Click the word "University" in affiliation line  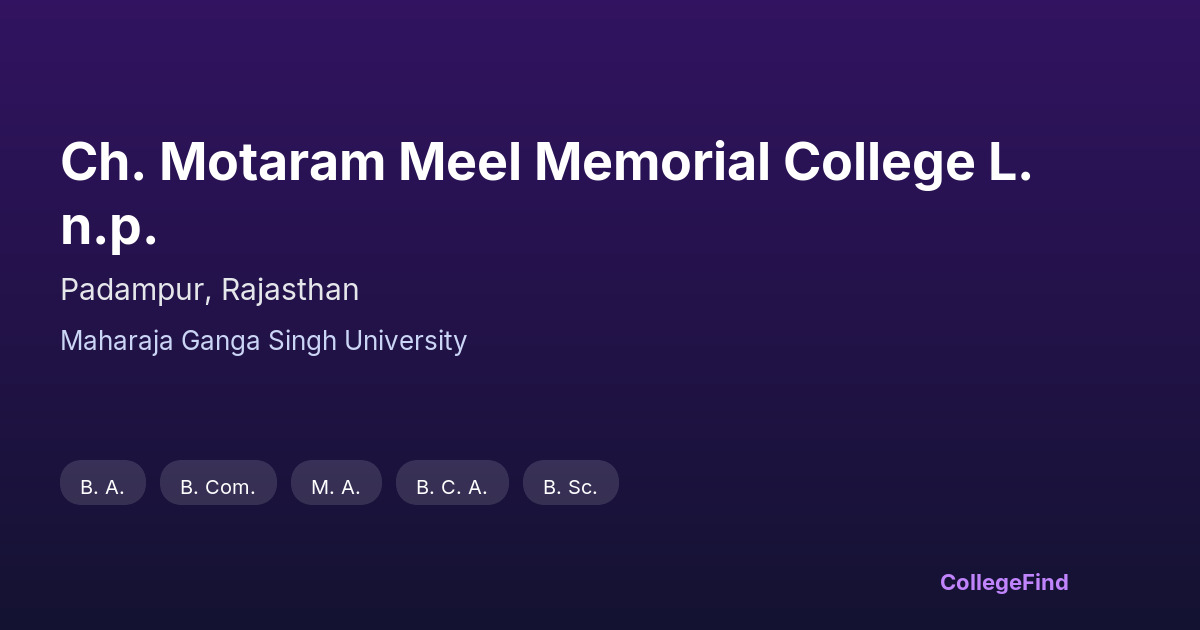405,341
